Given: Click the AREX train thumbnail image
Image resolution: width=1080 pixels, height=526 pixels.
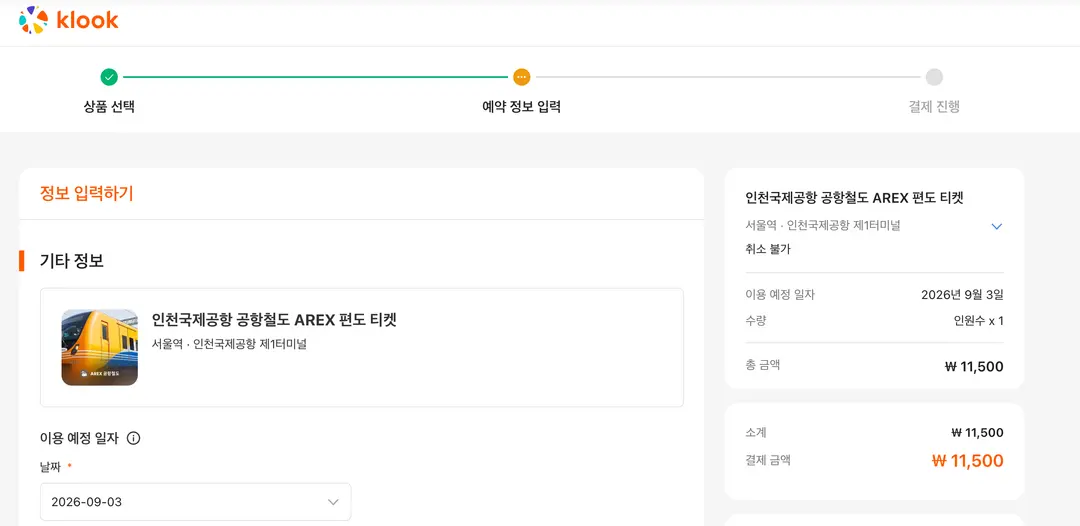Looking at the screenshot, I should pyautogui.click(x=99, y=347).
